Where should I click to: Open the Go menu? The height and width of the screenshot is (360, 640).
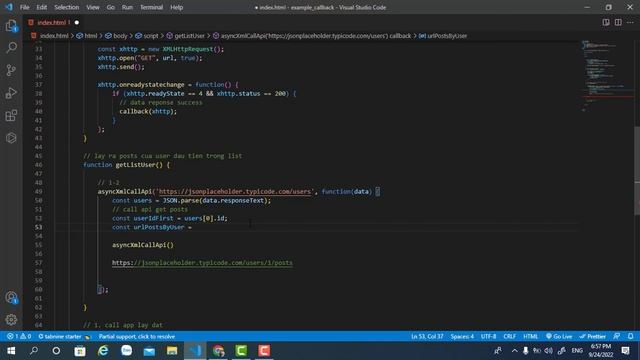tap(111, 7)
